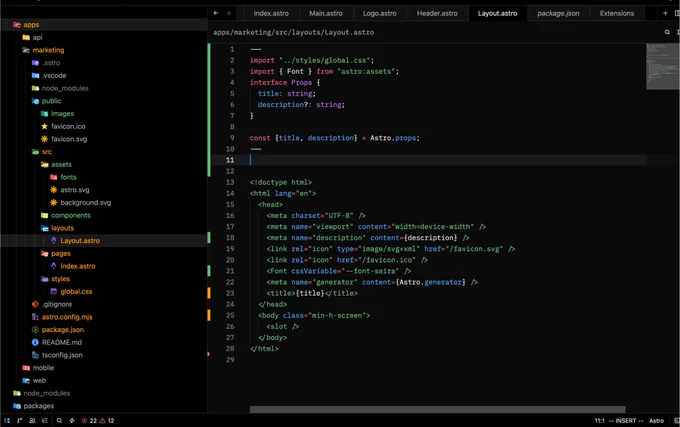
Task: Open project search from status bar
Action: pos(59,420)
